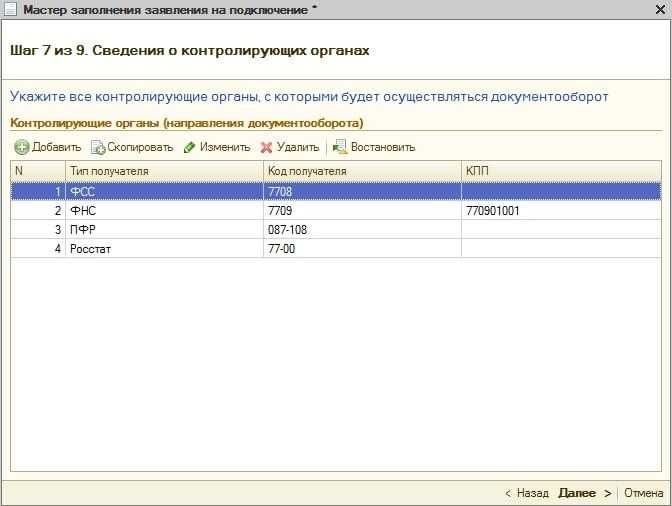The height and width of the screenshot is (506, 672).
Task: Select the ФНС row
Action: point(336,210)
